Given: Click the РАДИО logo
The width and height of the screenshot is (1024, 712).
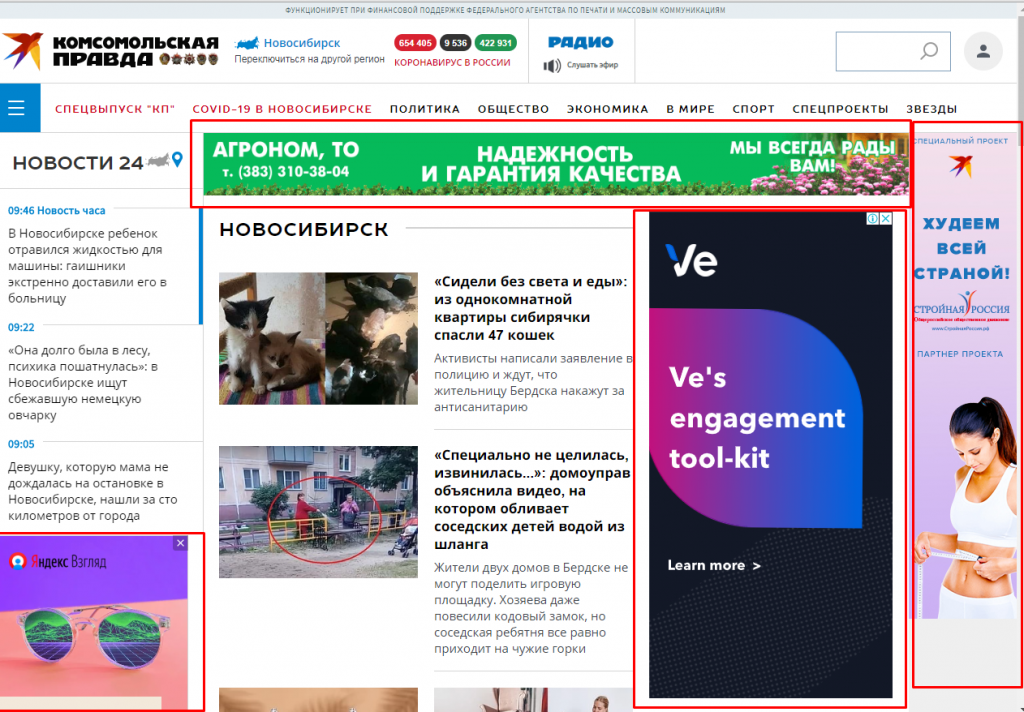Looking at the screenshot, I should pos(581,42).
